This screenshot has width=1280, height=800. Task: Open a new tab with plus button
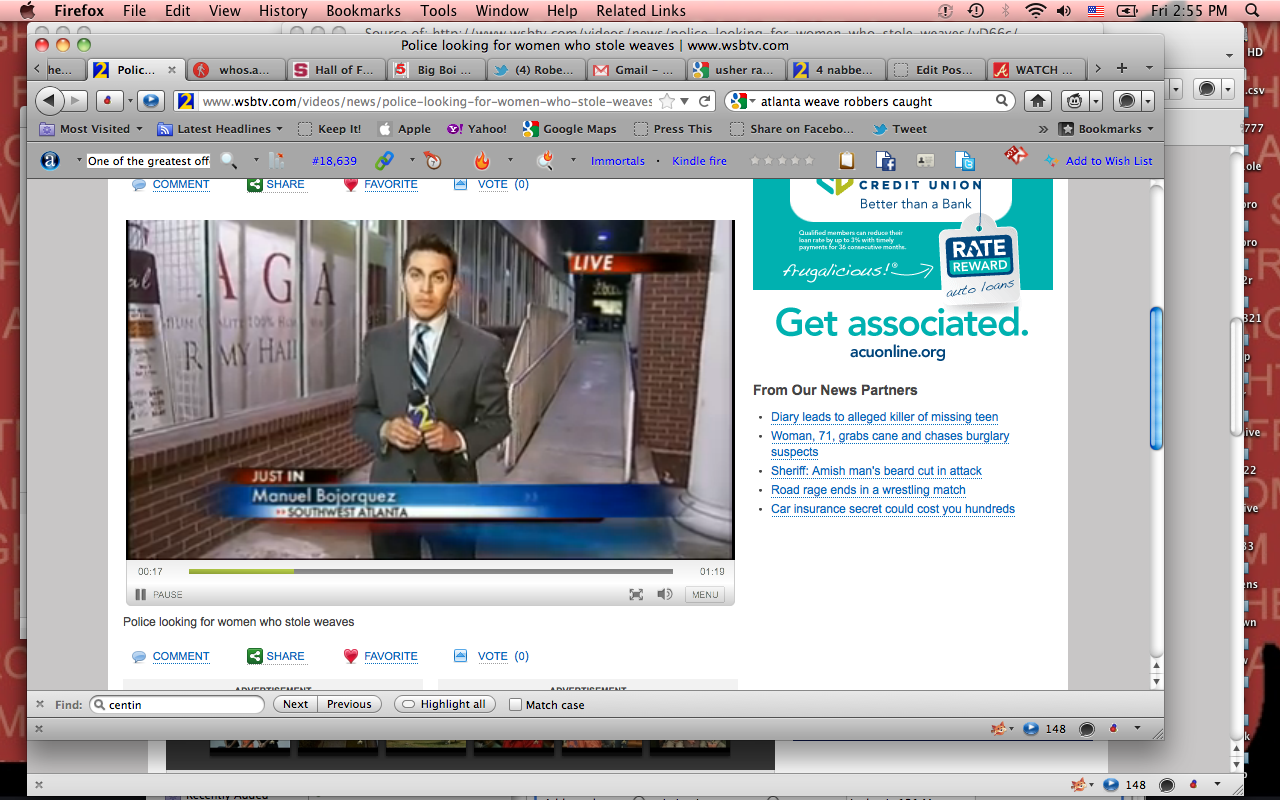1122,69
